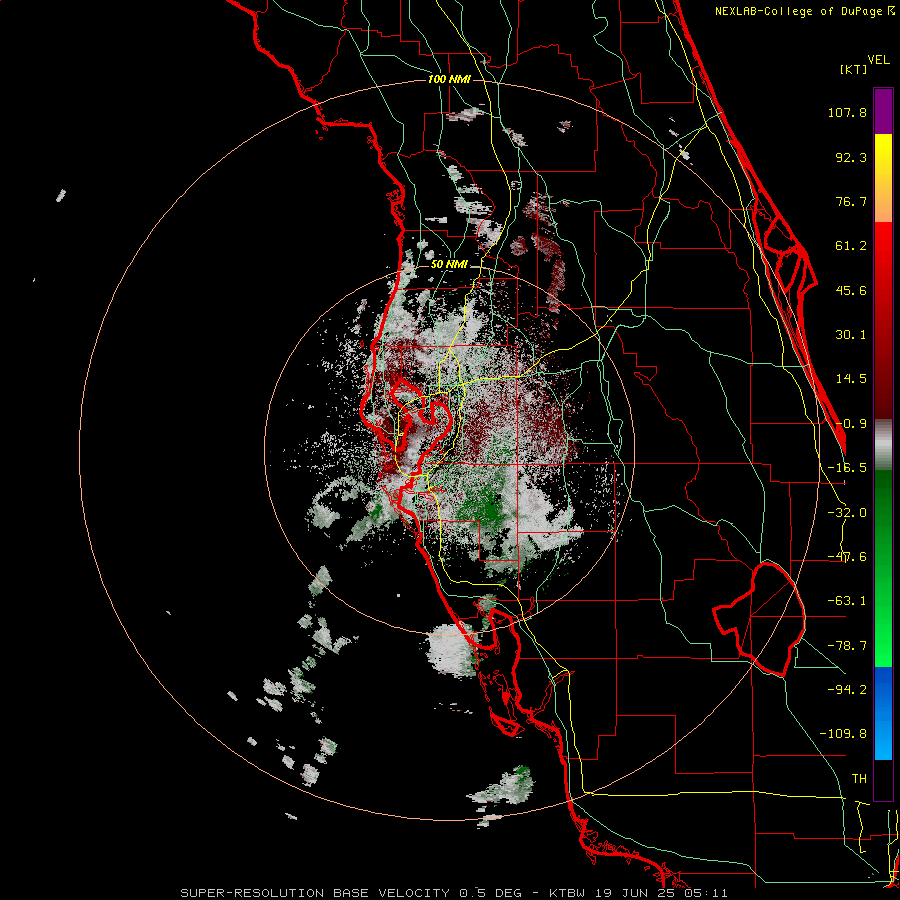Select the 14.5 legend value

pos(851,379)
